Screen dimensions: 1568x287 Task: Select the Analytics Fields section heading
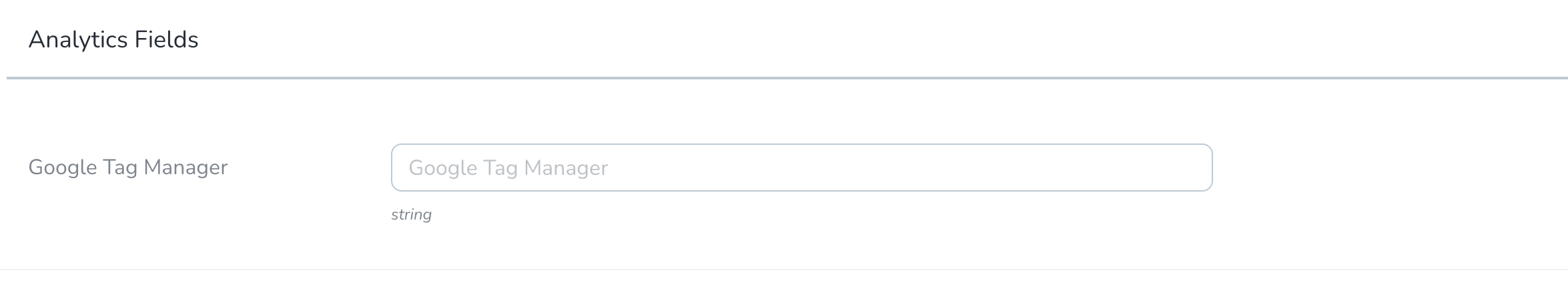pyautogui.click(x=113, y=40)
